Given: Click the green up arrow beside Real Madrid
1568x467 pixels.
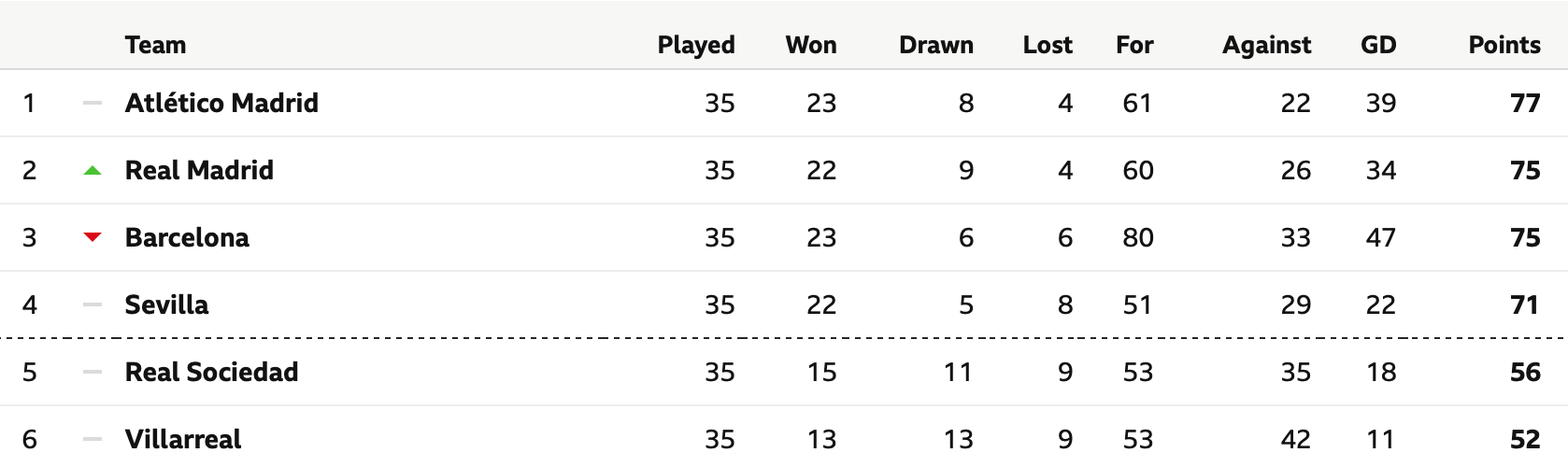Looking at the screenshot, I should [93, 170].
